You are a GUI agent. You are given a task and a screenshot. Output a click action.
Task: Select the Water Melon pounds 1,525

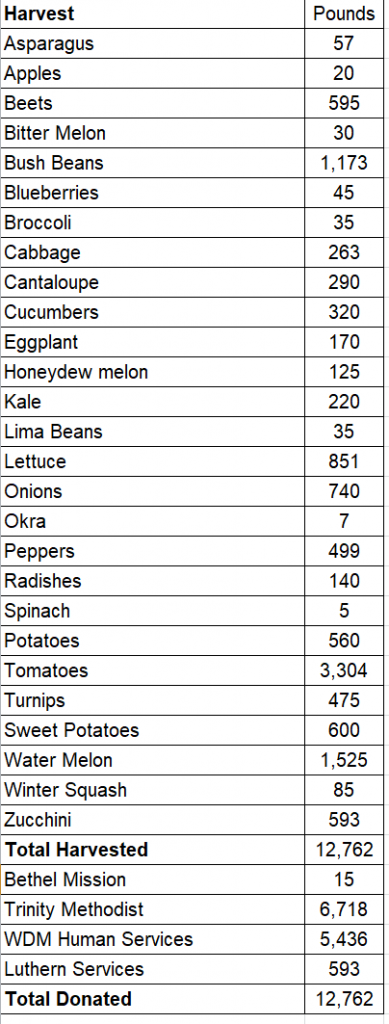coord(344,760)
